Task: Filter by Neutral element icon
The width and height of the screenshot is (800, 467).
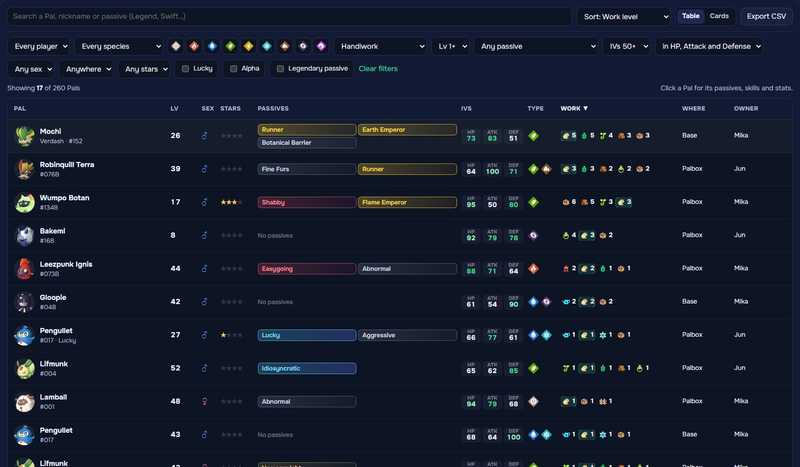Action: tap(176, 46)
